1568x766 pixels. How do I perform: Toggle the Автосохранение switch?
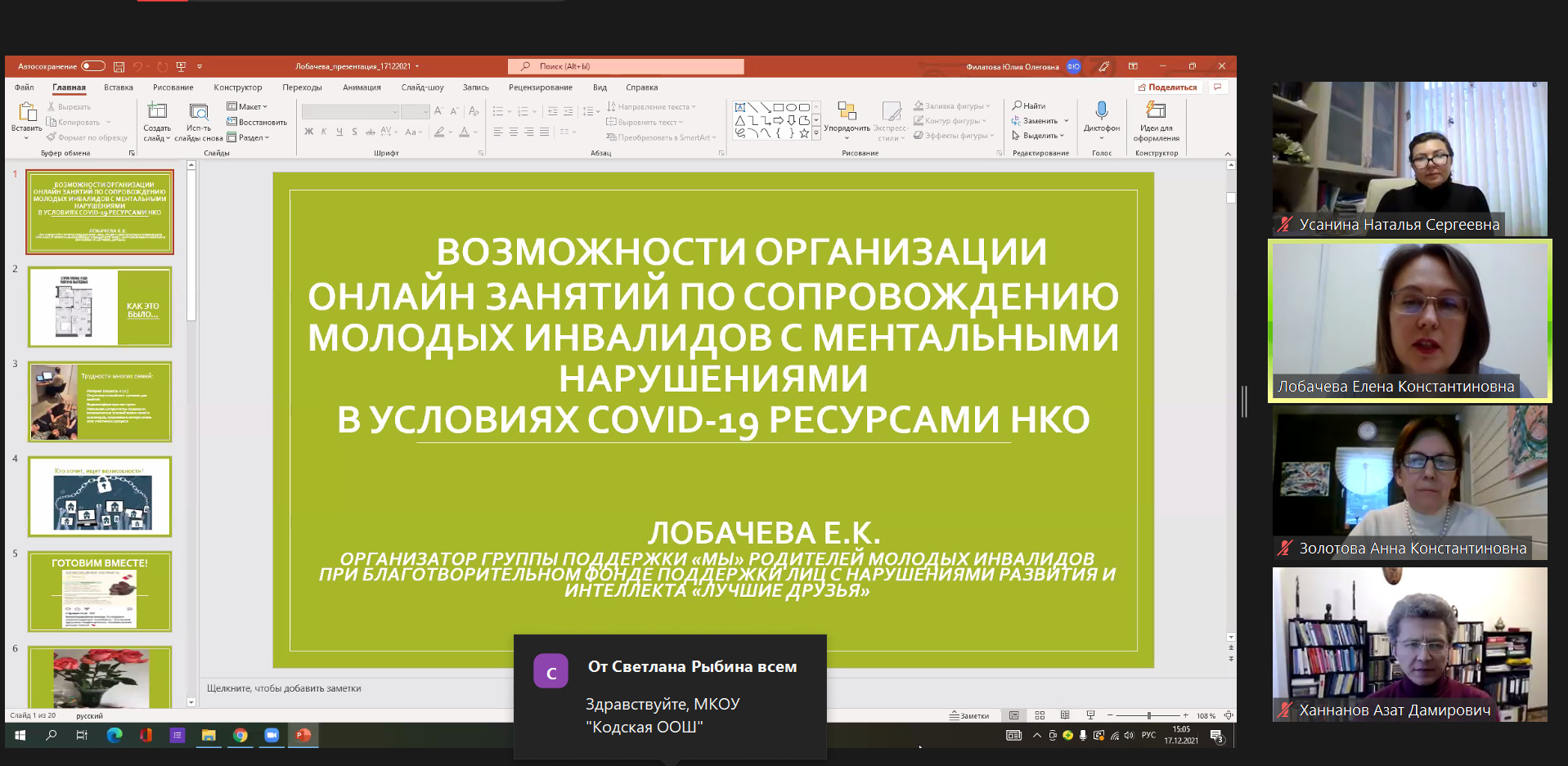93,66
